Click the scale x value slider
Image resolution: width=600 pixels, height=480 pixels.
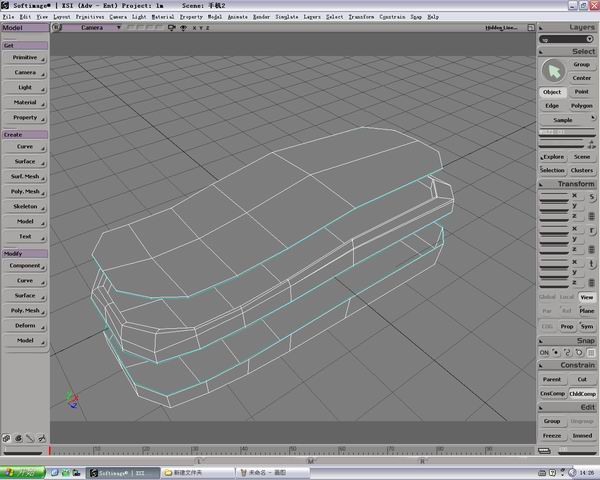coord(554,196)
